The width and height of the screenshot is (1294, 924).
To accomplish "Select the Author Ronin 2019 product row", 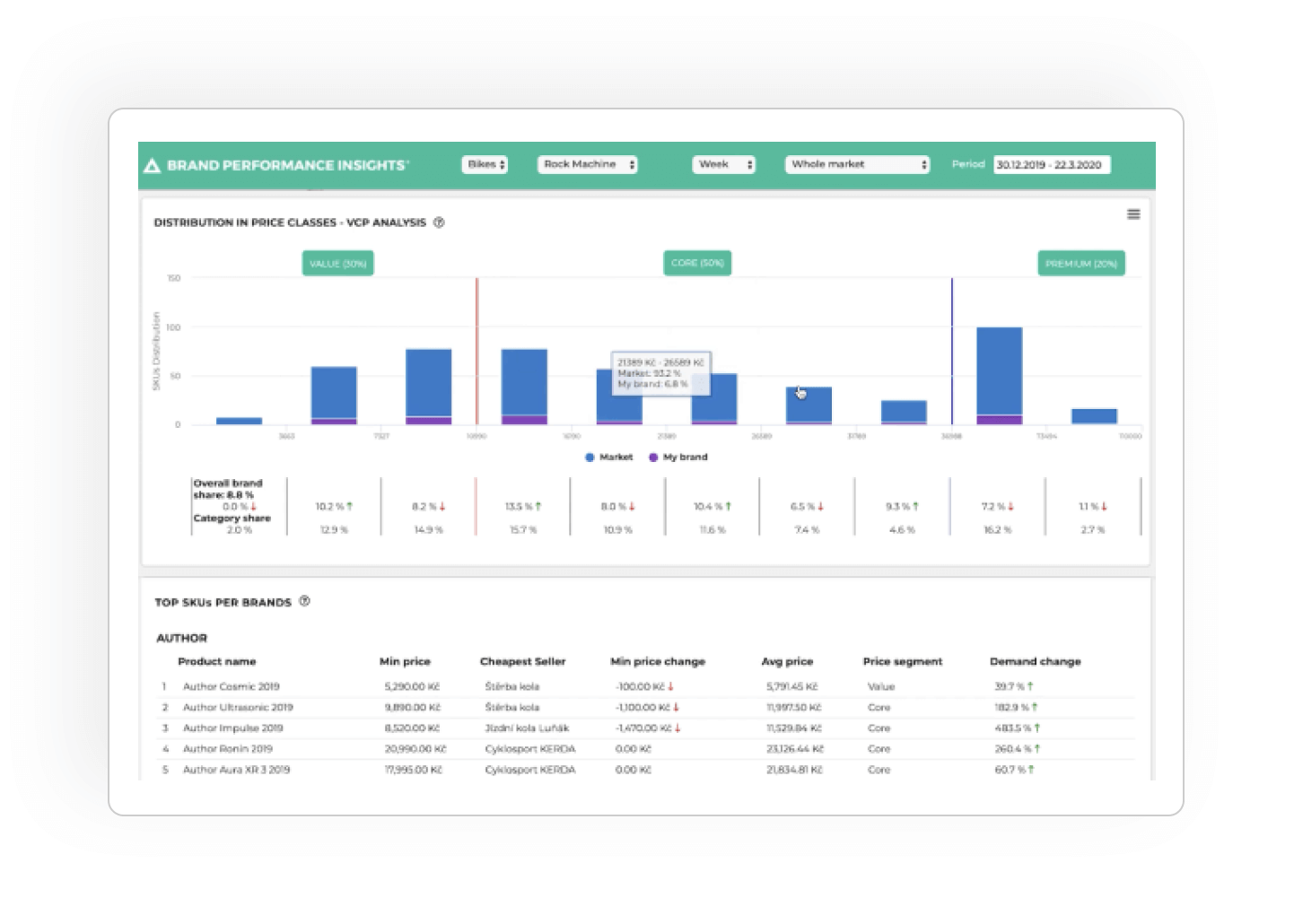I will (x=646, y=749).
